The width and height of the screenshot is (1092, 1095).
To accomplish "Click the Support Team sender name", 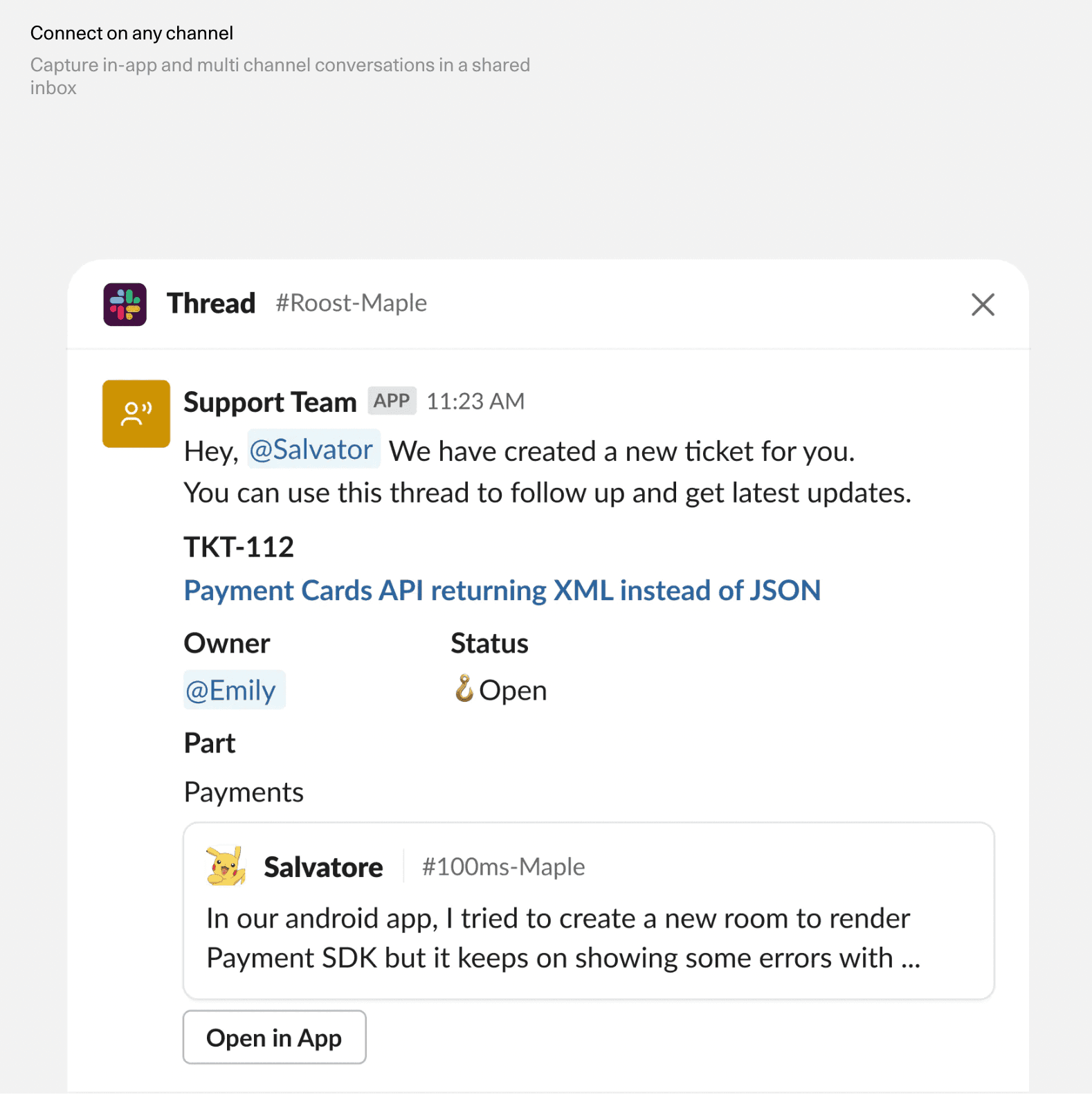I will pyautogui.click(x=270, y=402).
